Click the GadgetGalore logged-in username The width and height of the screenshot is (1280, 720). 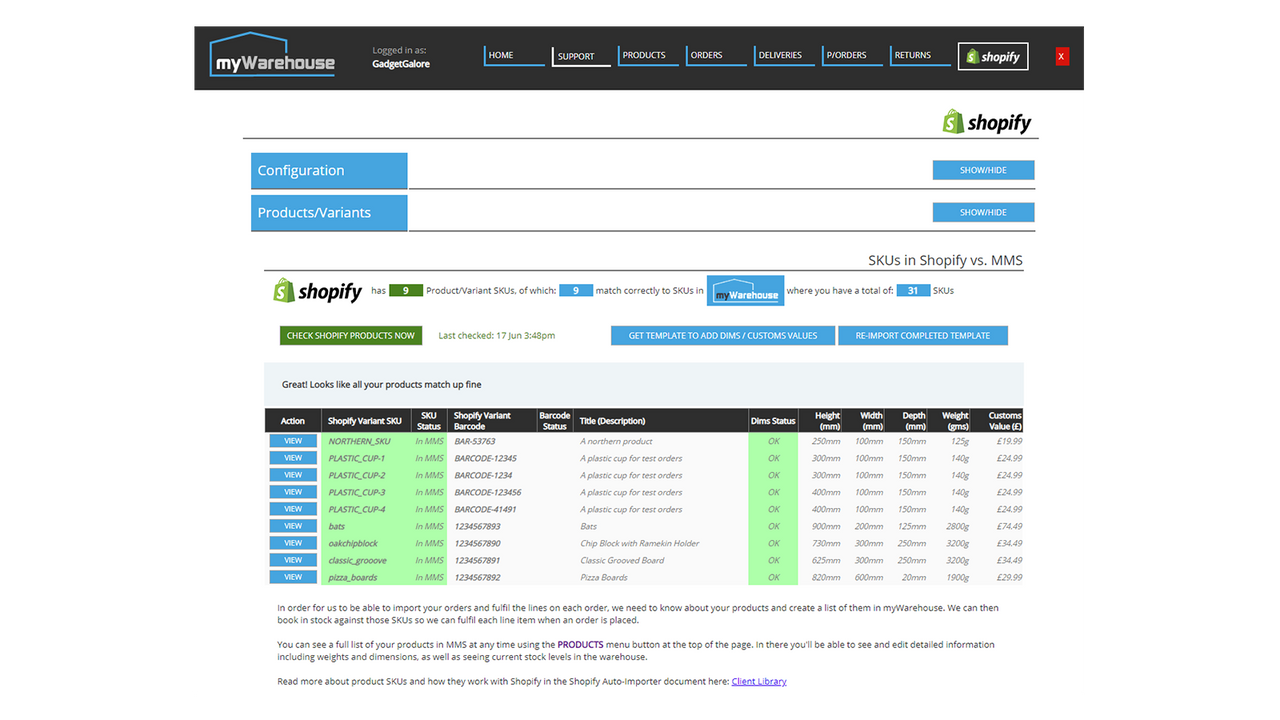401,63
